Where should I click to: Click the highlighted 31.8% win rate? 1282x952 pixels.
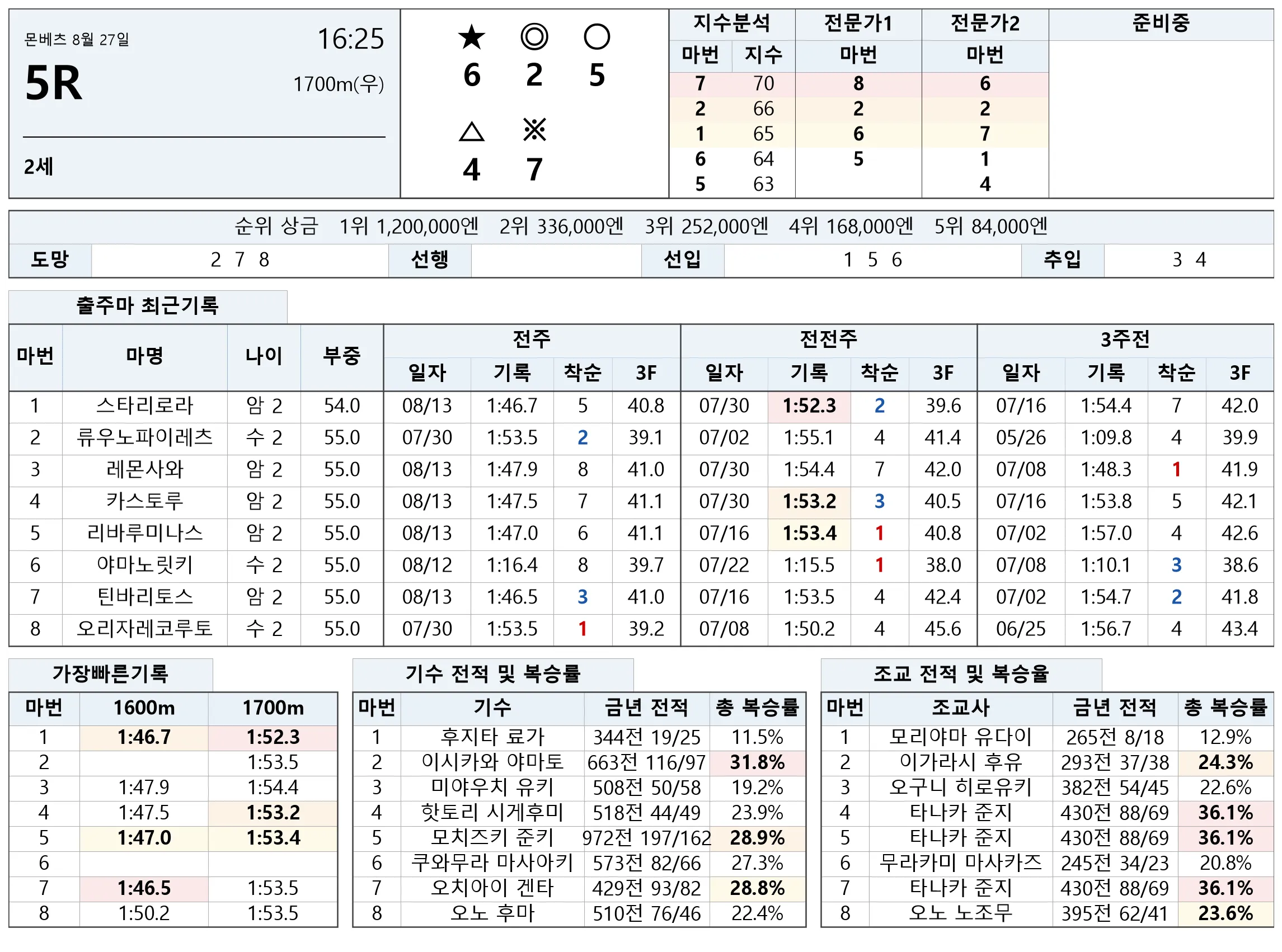757,762
